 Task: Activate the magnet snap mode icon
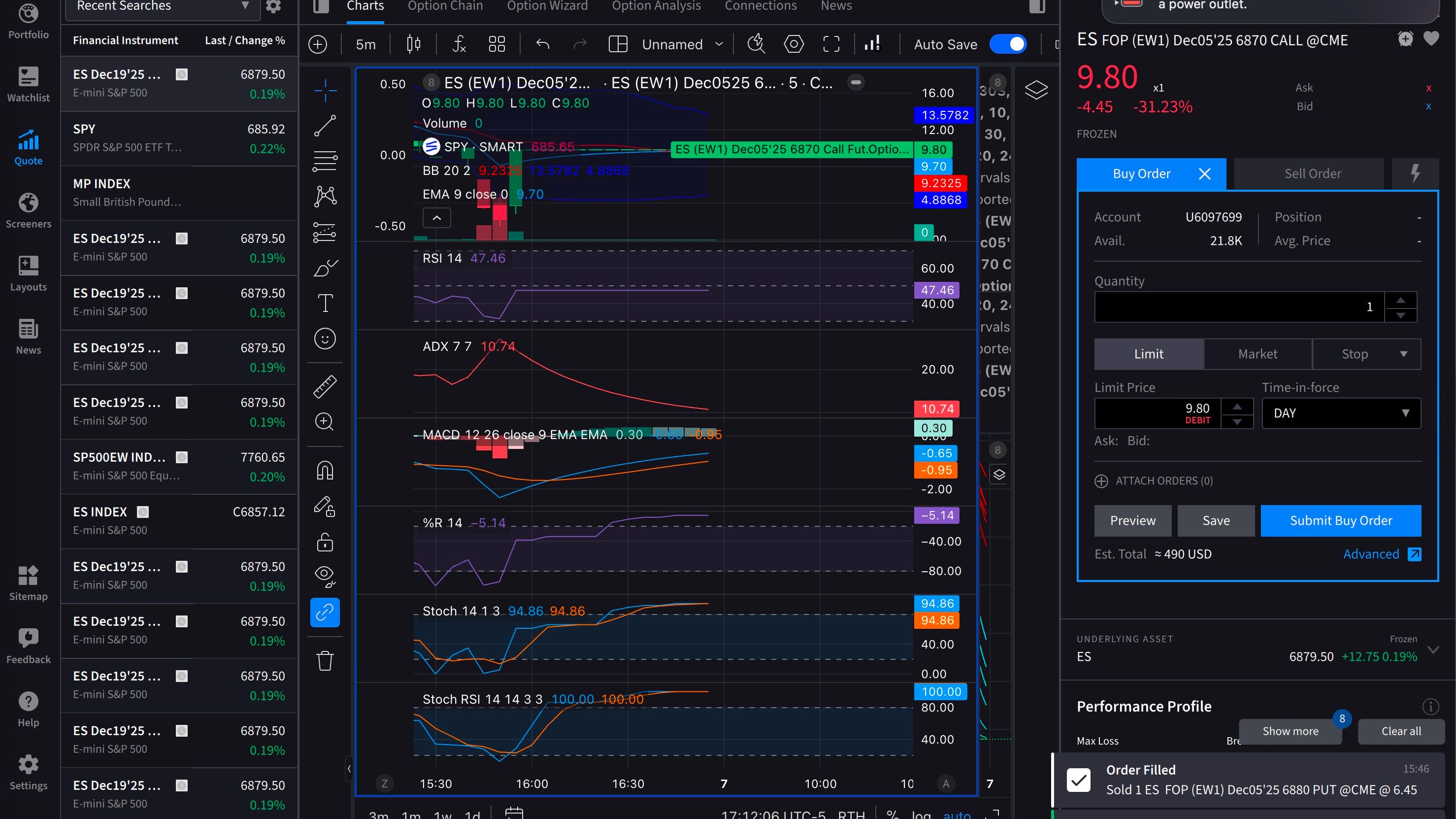pyautogui.click(x=325, y=471)
